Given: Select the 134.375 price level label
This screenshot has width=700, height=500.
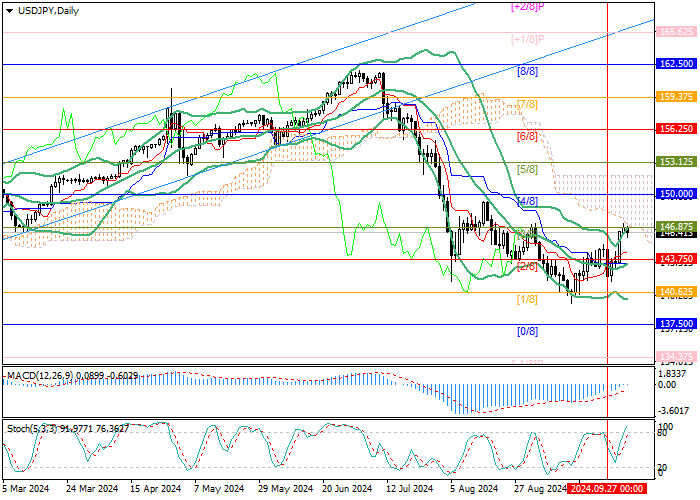Looking at the screenshot, I should 676,357.
